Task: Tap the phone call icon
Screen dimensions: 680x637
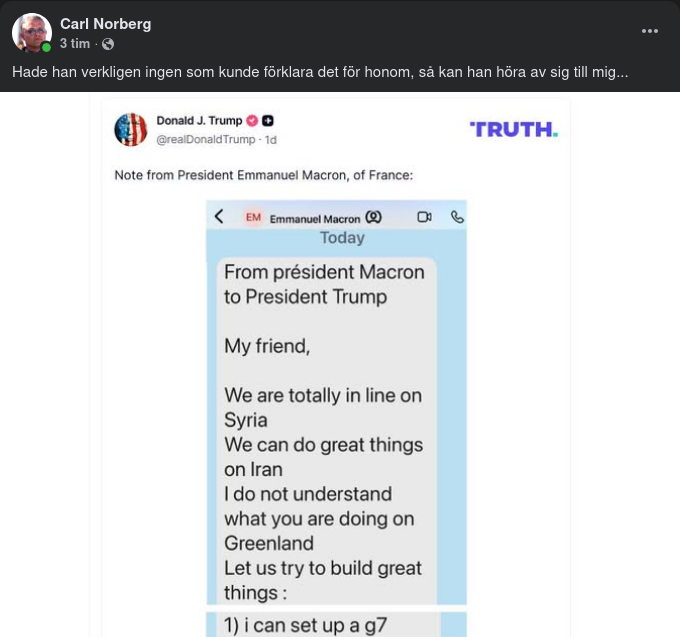Action: coord(457,217)
